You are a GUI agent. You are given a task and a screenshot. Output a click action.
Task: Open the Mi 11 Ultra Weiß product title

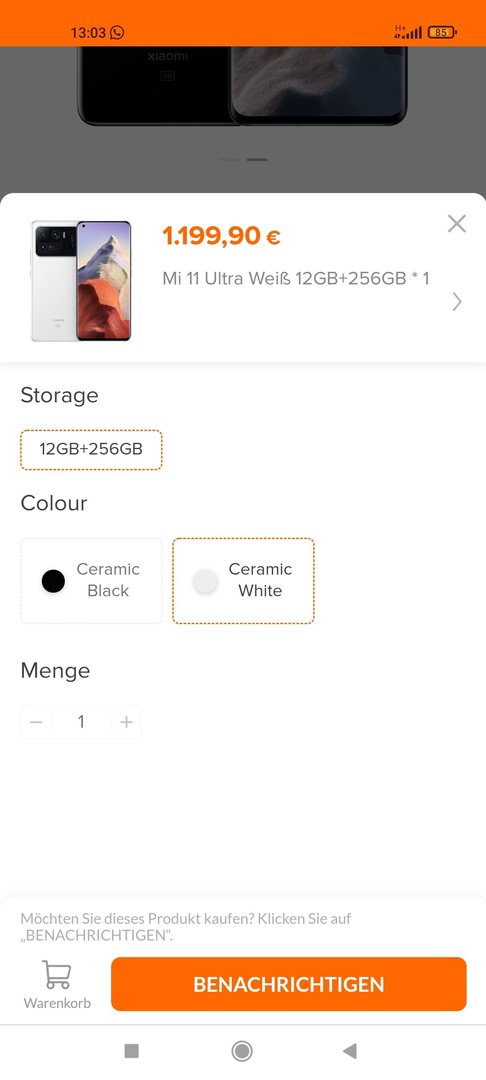[x=296, y=278]
